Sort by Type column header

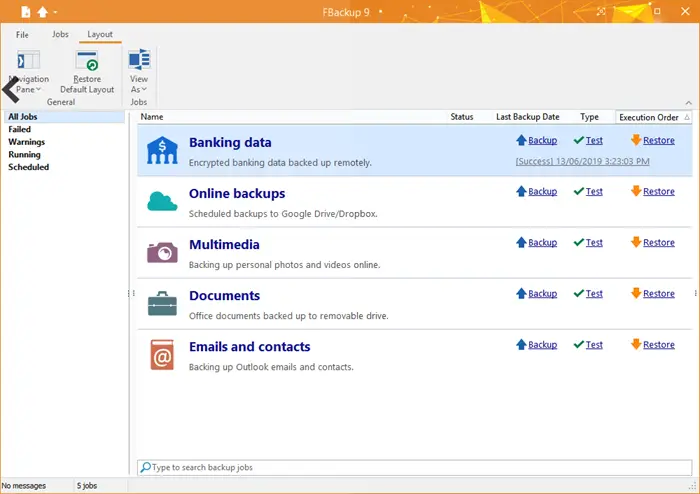(x=589, y=116)
